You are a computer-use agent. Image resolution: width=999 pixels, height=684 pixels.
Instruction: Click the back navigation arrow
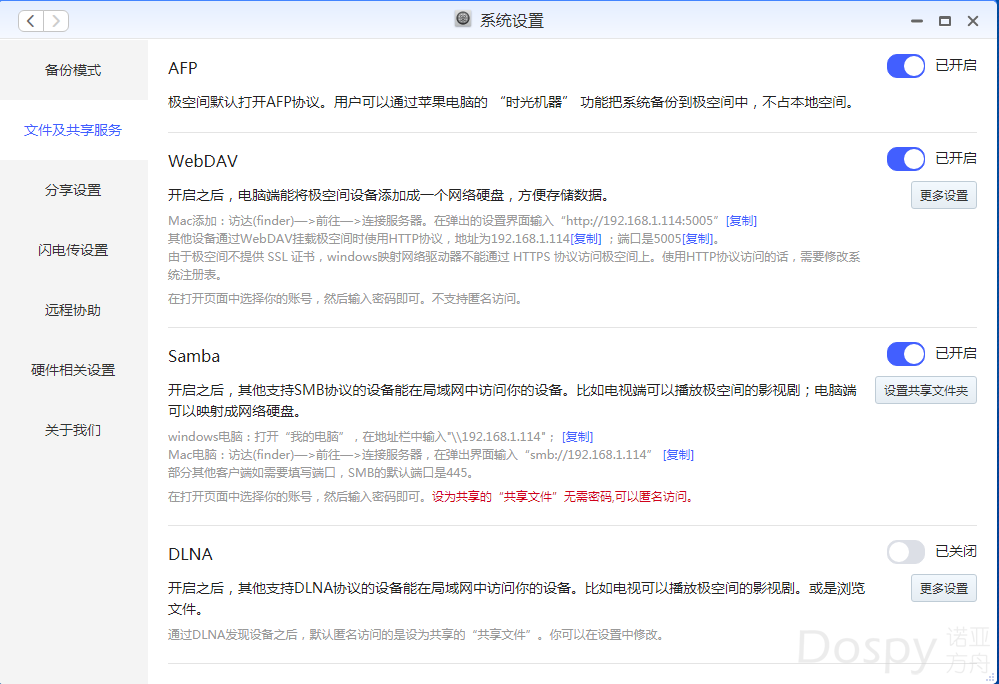(x=32, y=20)
